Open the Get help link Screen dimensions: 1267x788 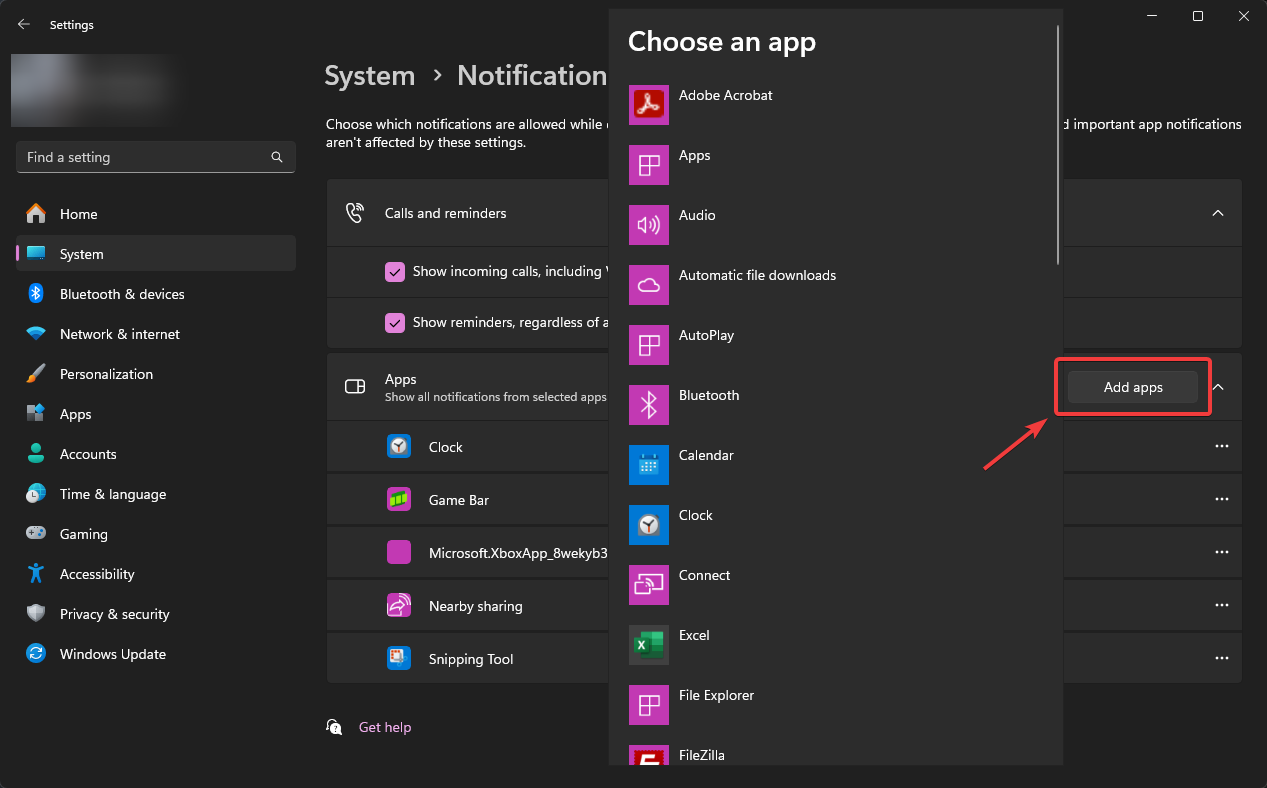coord(384,727)
